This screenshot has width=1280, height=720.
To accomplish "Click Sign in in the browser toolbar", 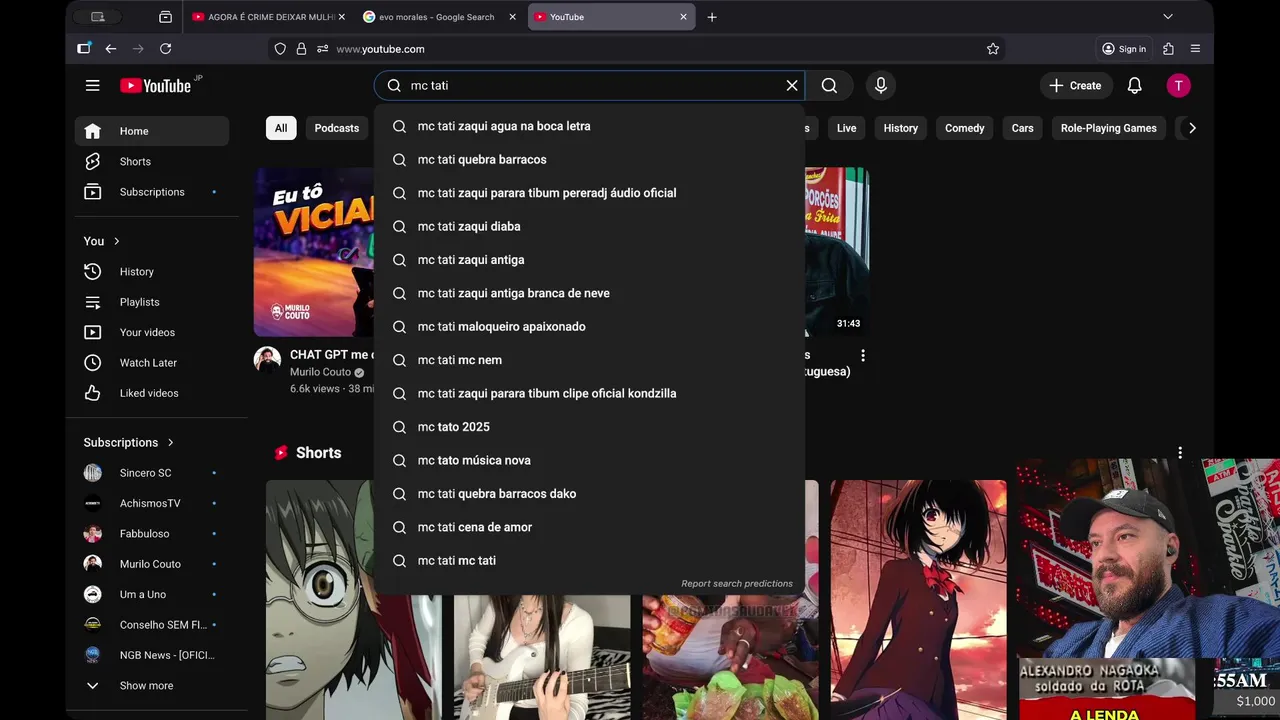I will click(x=1124, y=48).
